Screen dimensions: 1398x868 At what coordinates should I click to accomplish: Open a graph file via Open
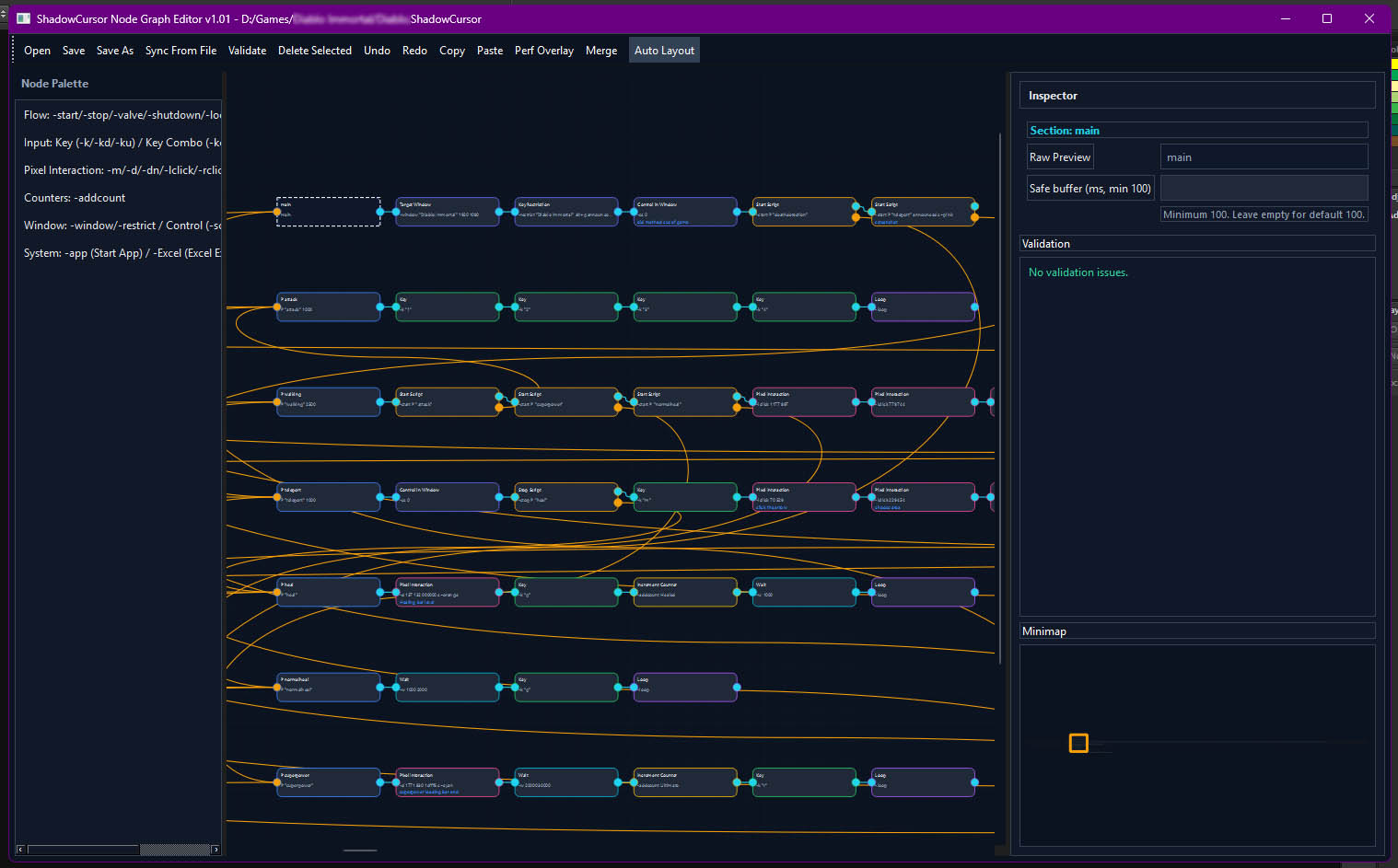click(x=37, y=50)
